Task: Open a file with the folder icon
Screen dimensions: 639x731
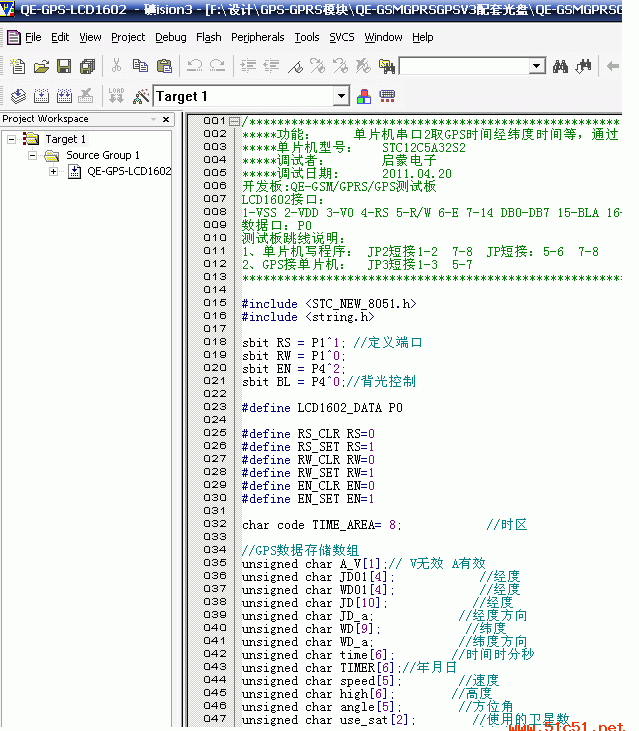Action: tap(41, 67)
